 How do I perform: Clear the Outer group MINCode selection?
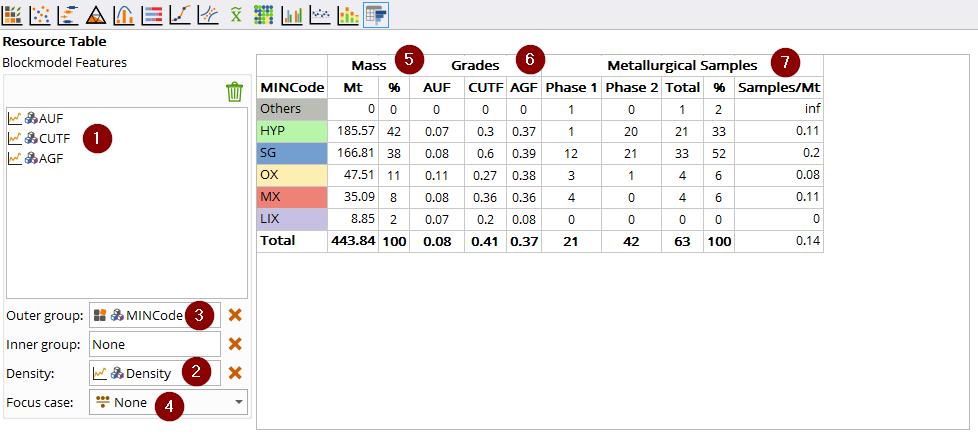coord(235,315)
